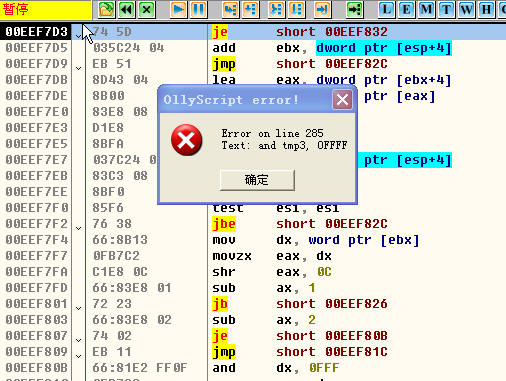Show Executable modules via the E button
Viewport: 506px width, 381px height.
coord(406,9)
